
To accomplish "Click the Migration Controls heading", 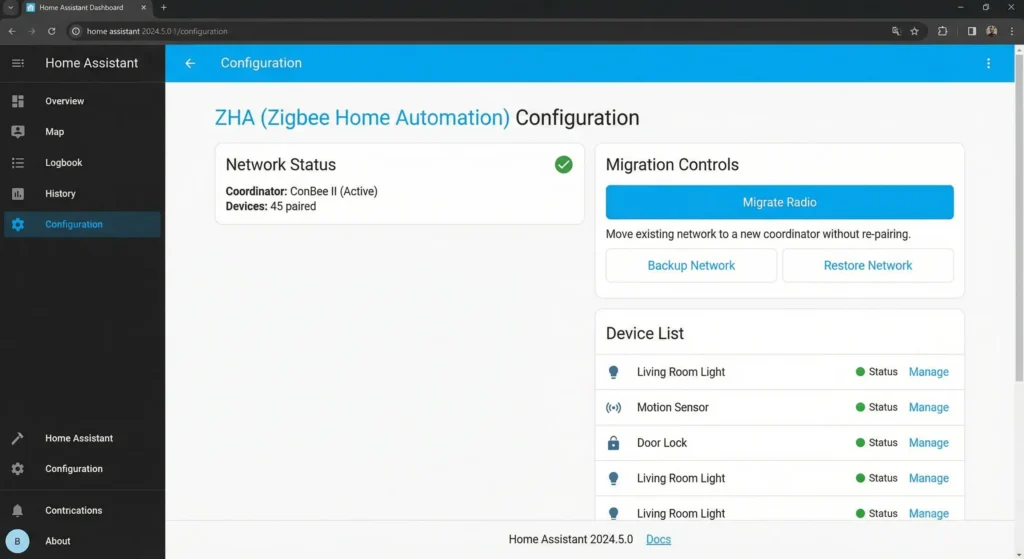I will coord(672,165).
